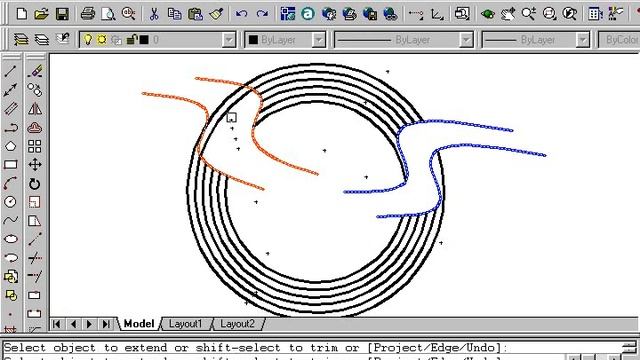Jump to last layout tab arrow
The image size is (640, 360).
coord(106,324)
